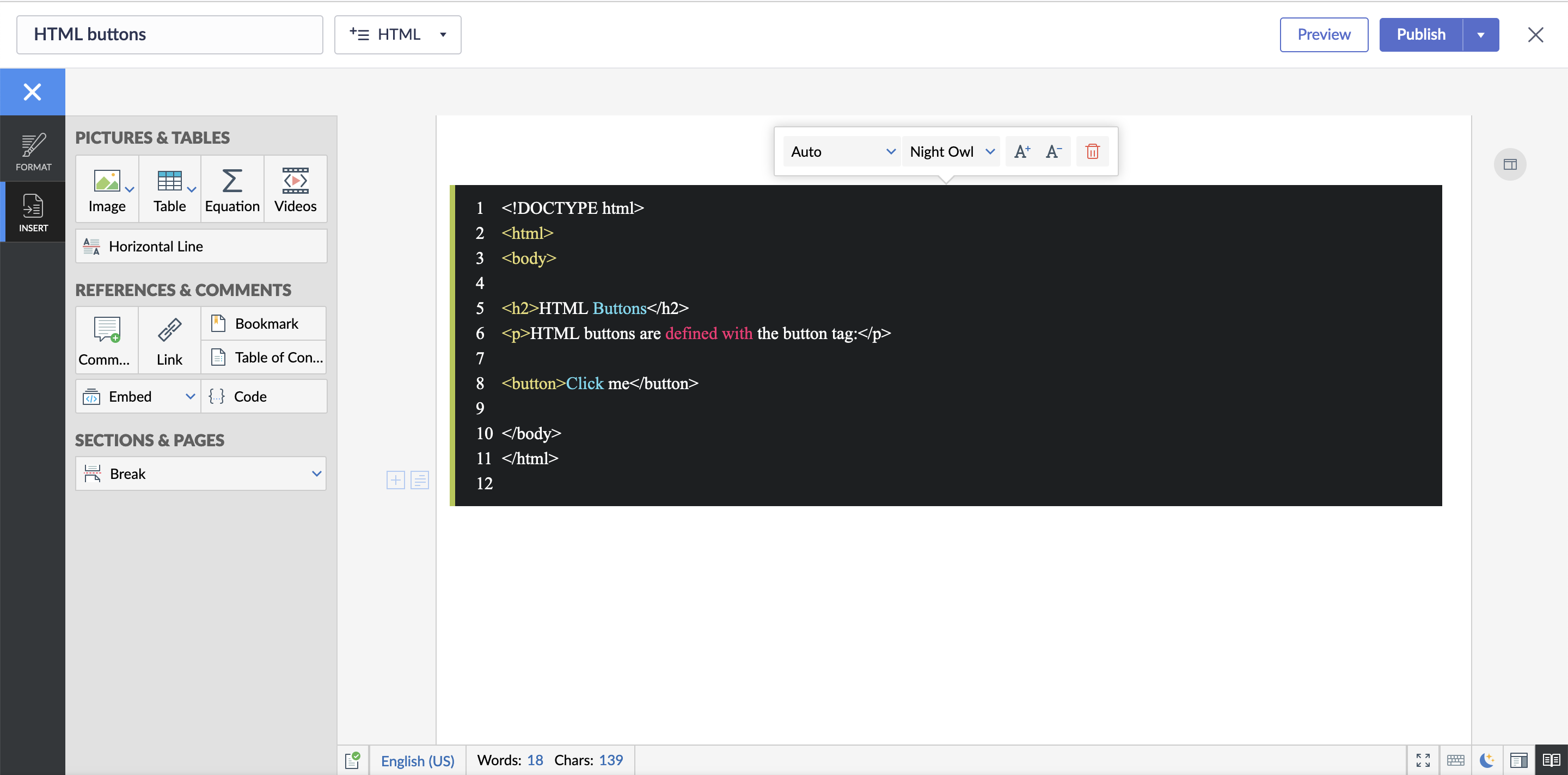Click the HTML buttons title field
1568x775 pixels.
pos(169,35)
